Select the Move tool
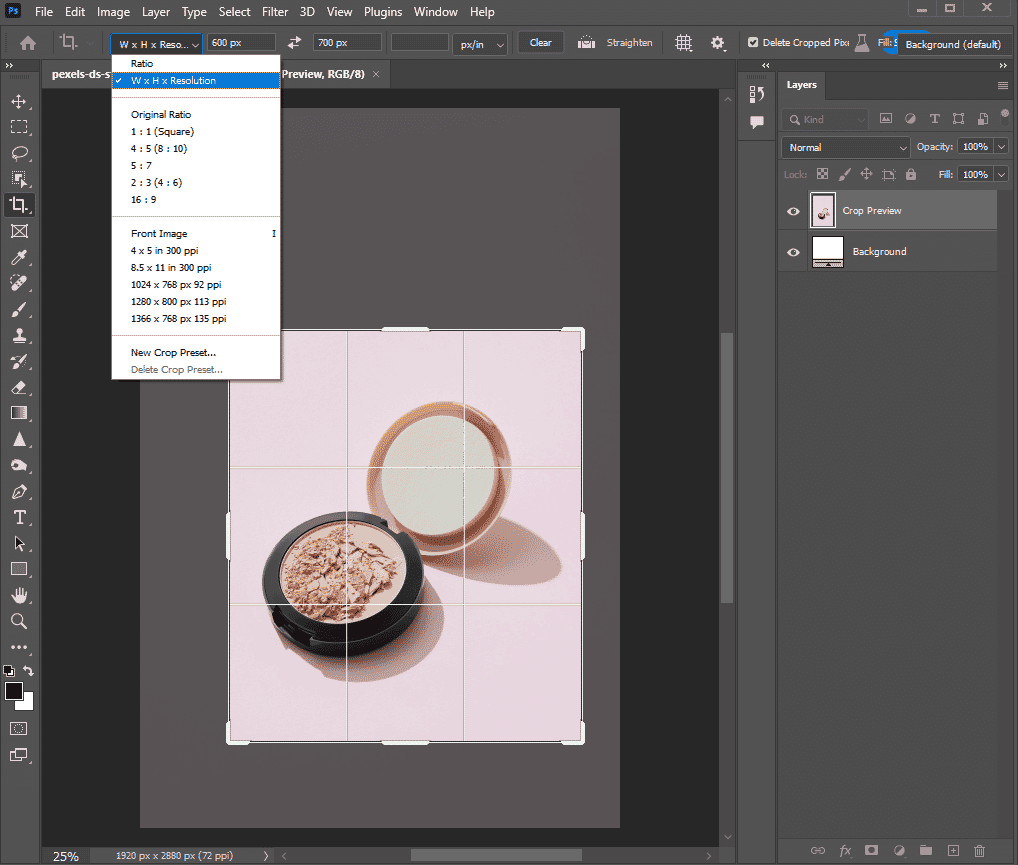The width and height of the screenshot is (1018, 865). (18, 101)
